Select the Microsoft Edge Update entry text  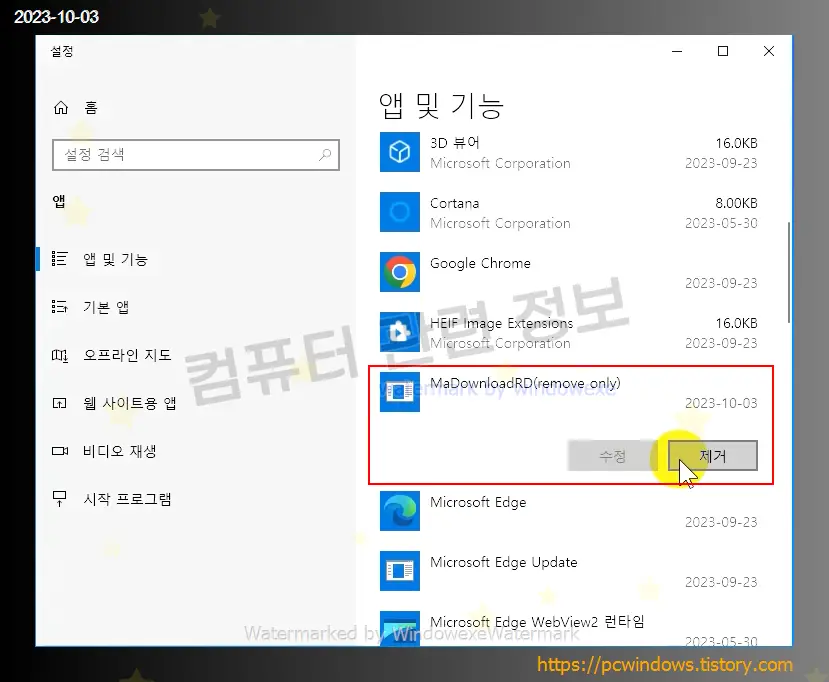tap(503, 562)
